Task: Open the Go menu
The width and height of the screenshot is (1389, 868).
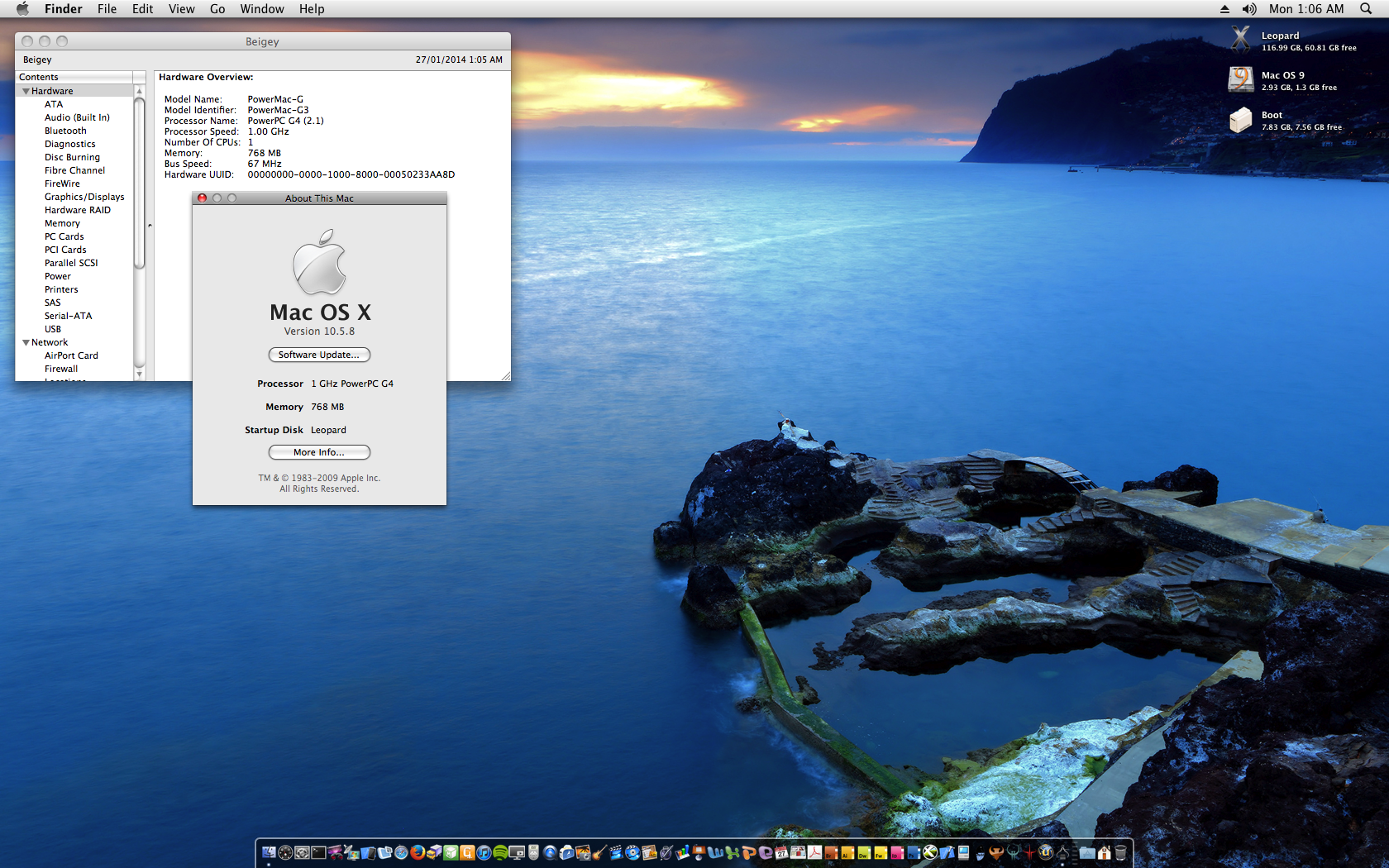Action: tap(217, 9)
